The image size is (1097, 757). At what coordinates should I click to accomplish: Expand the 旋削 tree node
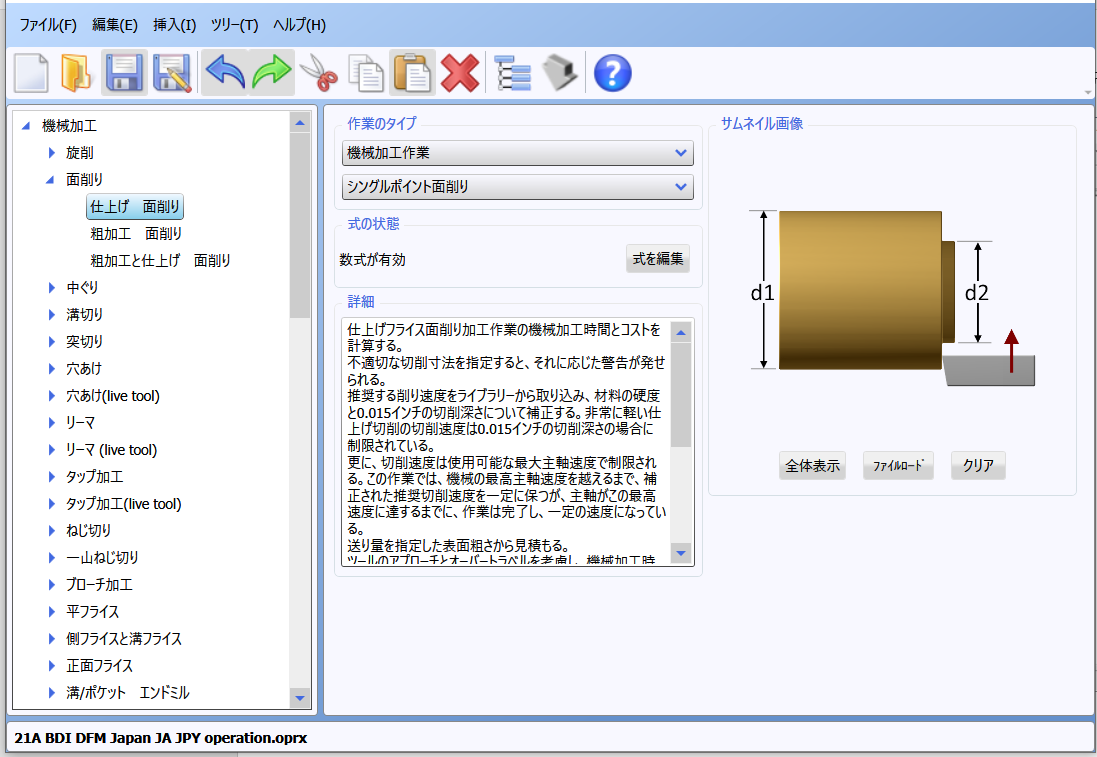[51, 153]
